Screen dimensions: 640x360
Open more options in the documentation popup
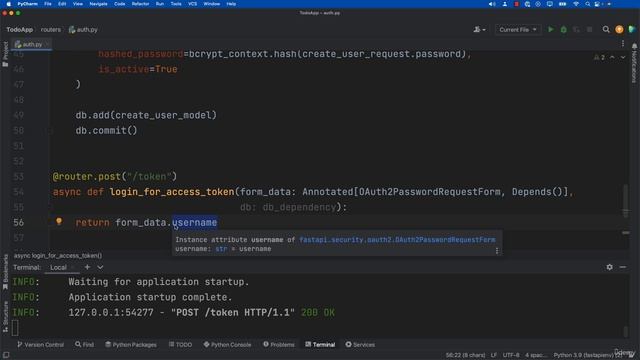click(x=497, y=251)
